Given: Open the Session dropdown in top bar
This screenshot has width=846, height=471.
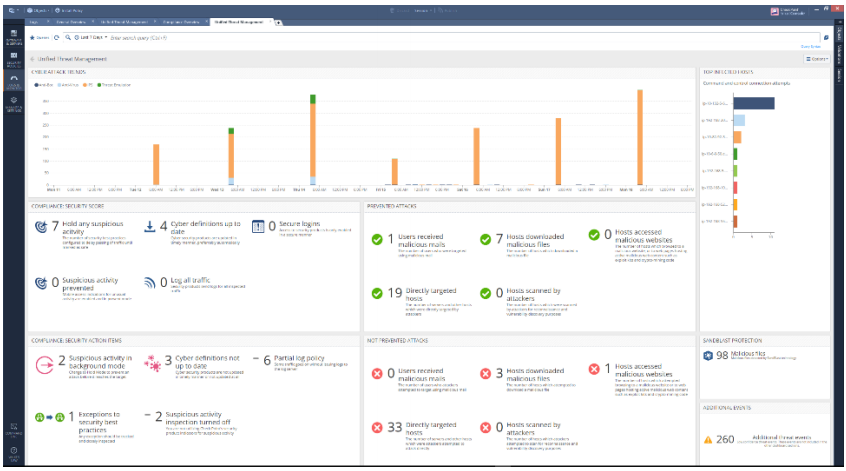Looking at the screenshot, I should tap(422, 11).
